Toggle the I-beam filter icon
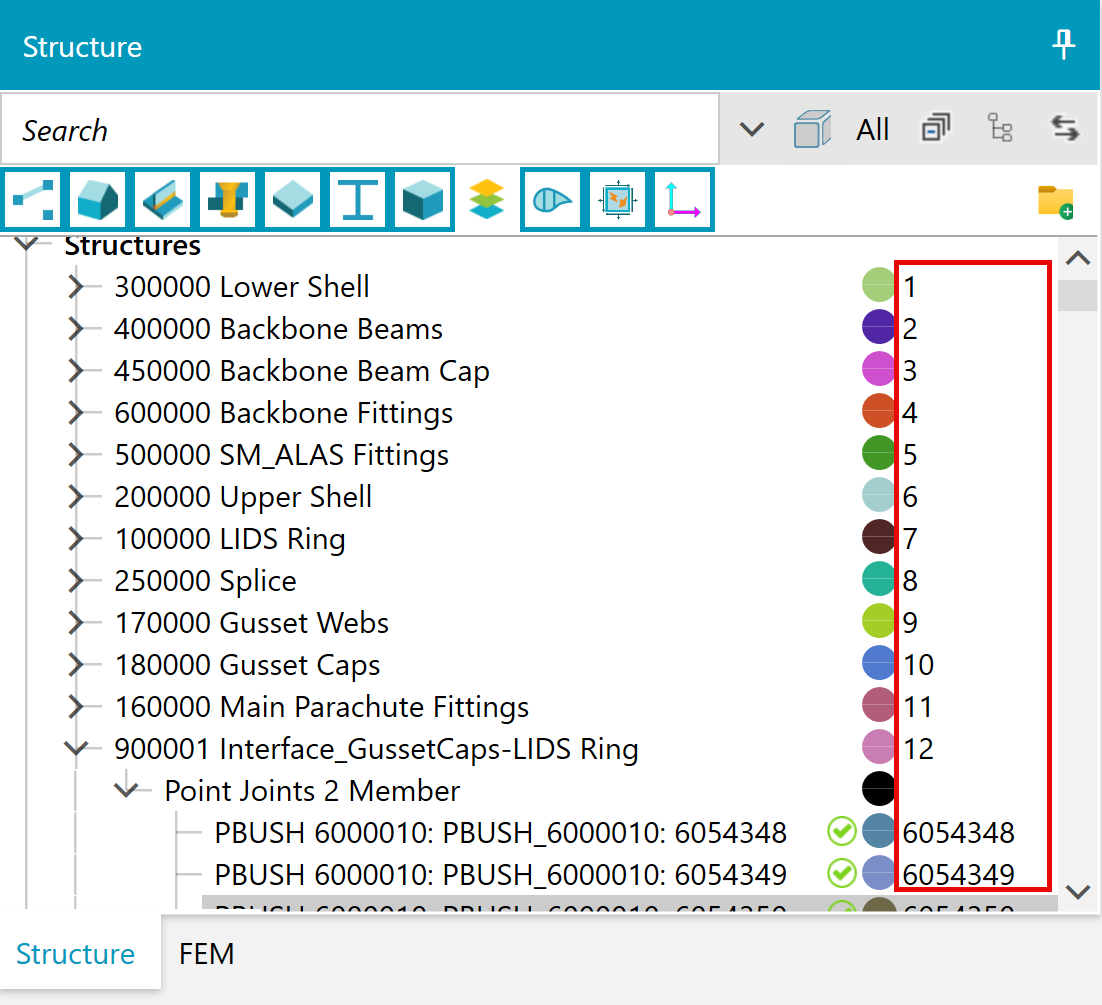1102x1005 pixels. (x=358, y=200)
